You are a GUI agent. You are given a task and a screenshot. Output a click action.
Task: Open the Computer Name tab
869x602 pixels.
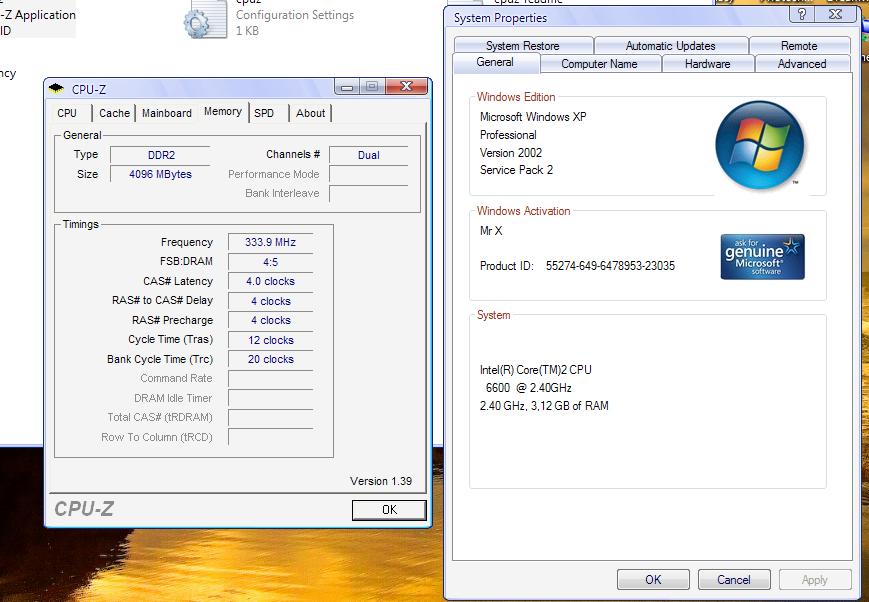tap(599, 64)
